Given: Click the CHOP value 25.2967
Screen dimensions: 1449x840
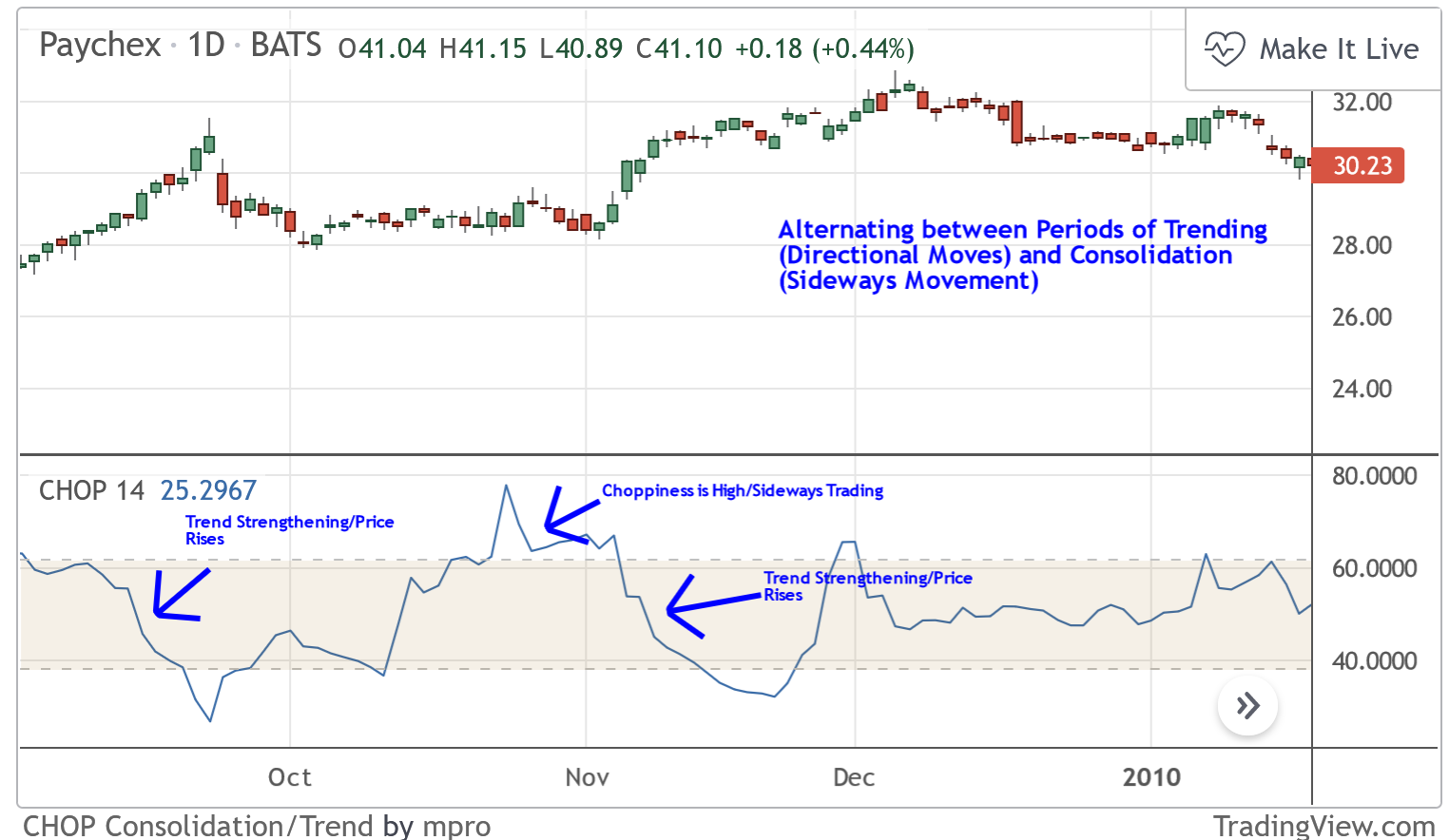Looking at the screenshot, I should point(208,490).
